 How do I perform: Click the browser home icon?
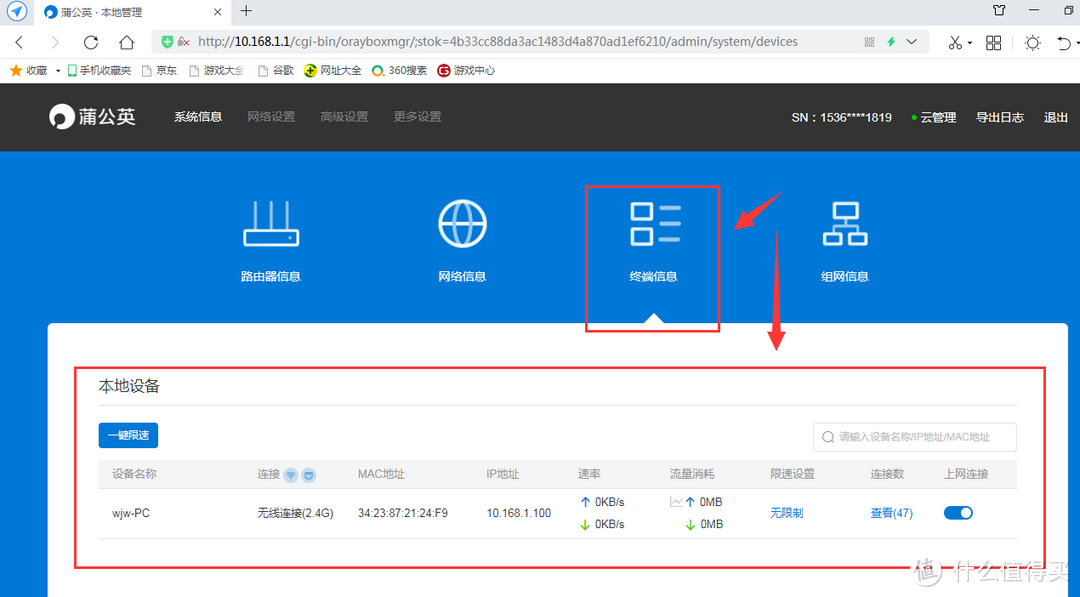125,42
